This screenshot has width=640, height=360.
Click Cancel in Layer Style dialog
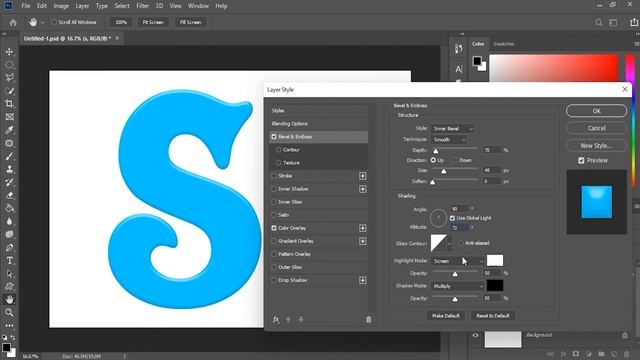coord(596,128)
